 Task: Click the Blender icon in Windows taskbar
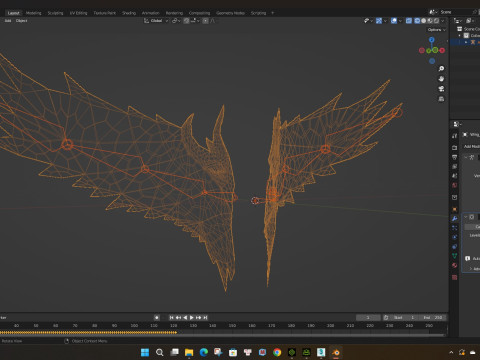pyautogui.click(x=336, y=352)
